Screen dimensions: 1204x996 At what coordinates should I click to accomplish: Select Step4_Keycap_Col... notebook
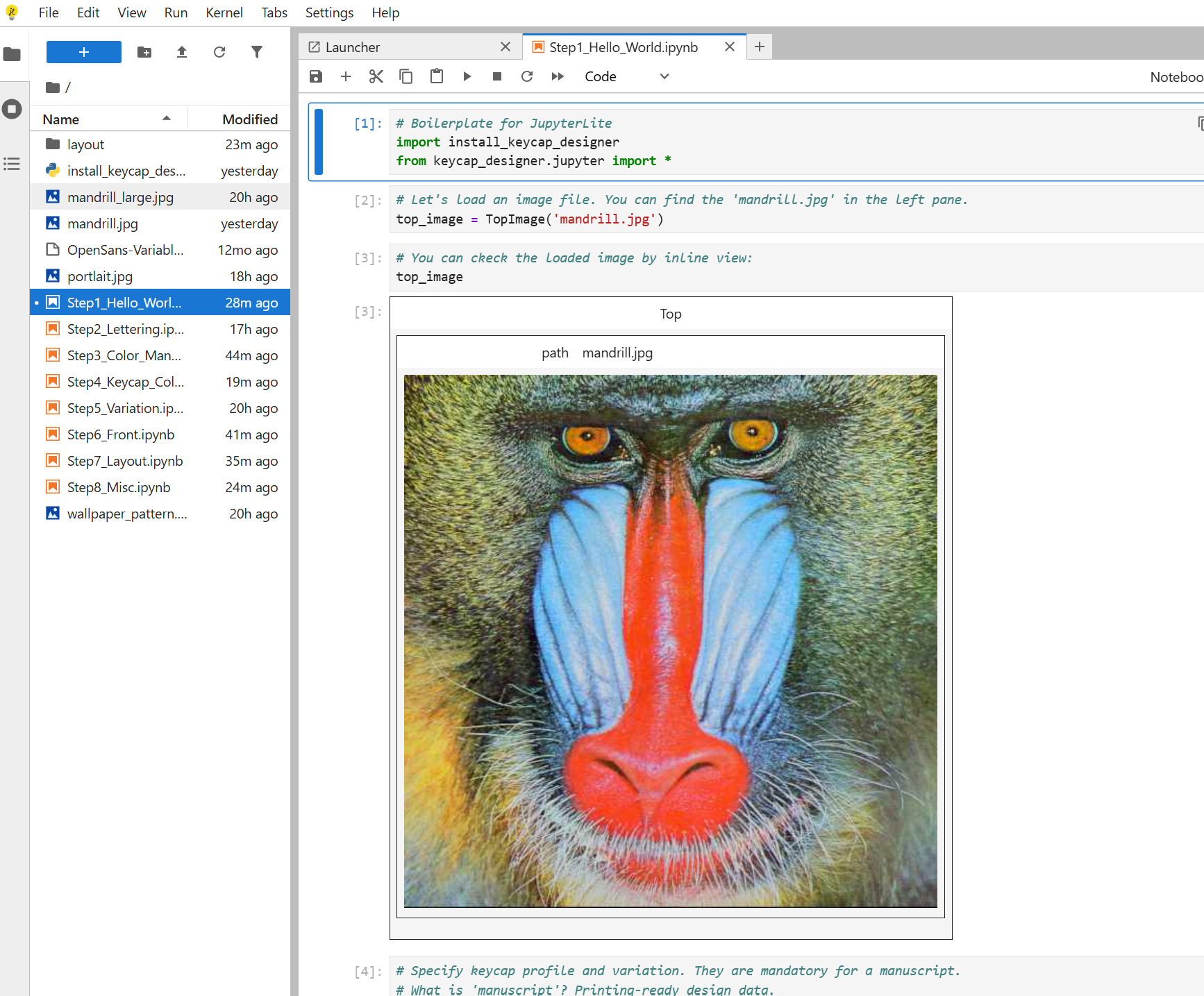[160, 382]
